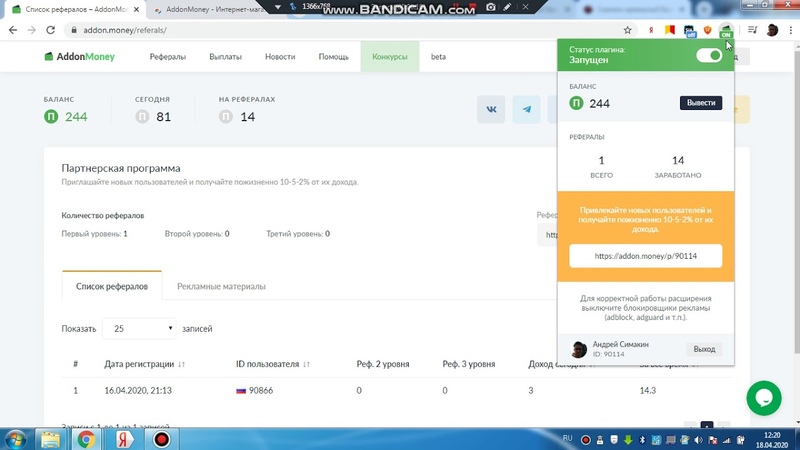The height and width of the screenshot is (450, 800).
Task: Click the AddonMoney extension icon in toolbar
Action: (x=726, y=31)
